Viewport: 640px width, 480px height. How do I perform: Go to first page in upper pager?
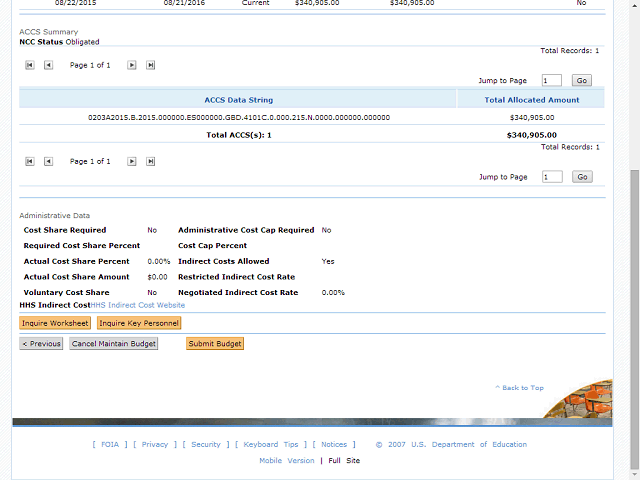[30, 65]
